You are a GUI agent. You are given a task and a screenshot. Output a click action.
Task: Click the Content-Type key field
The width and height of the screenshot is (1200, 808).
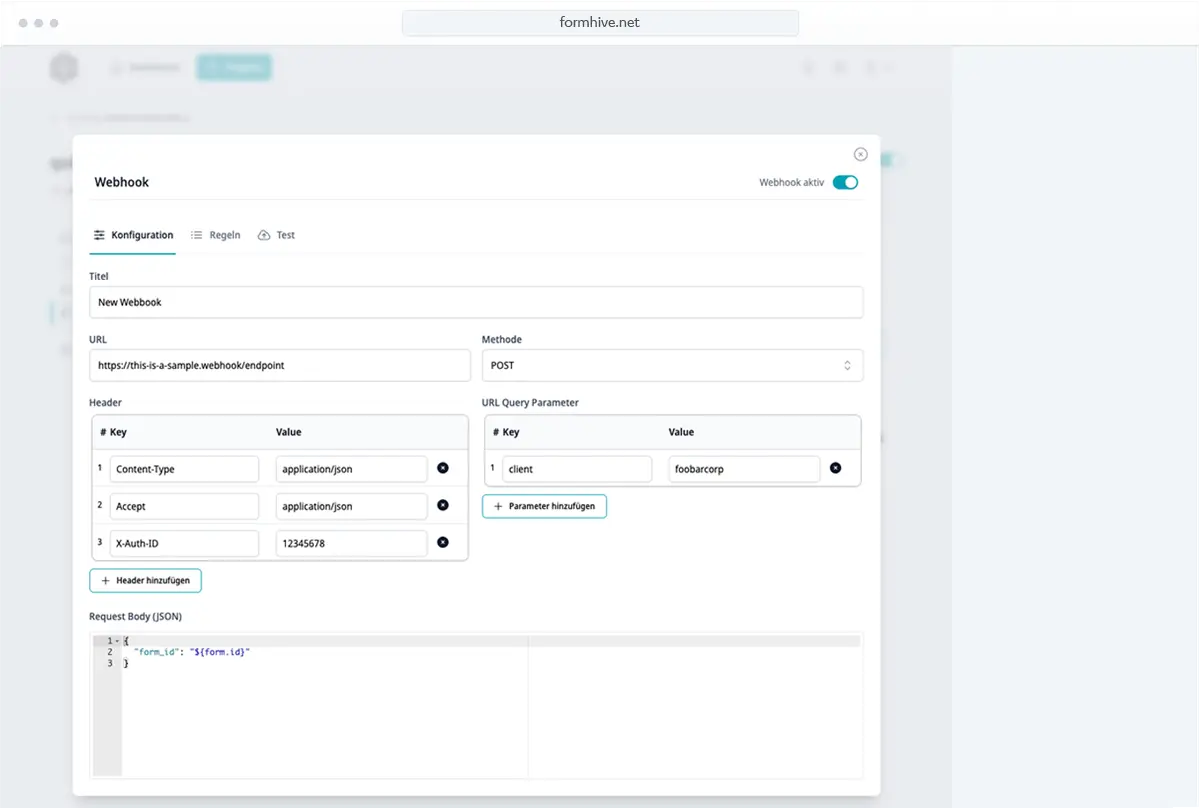point(184,469)
